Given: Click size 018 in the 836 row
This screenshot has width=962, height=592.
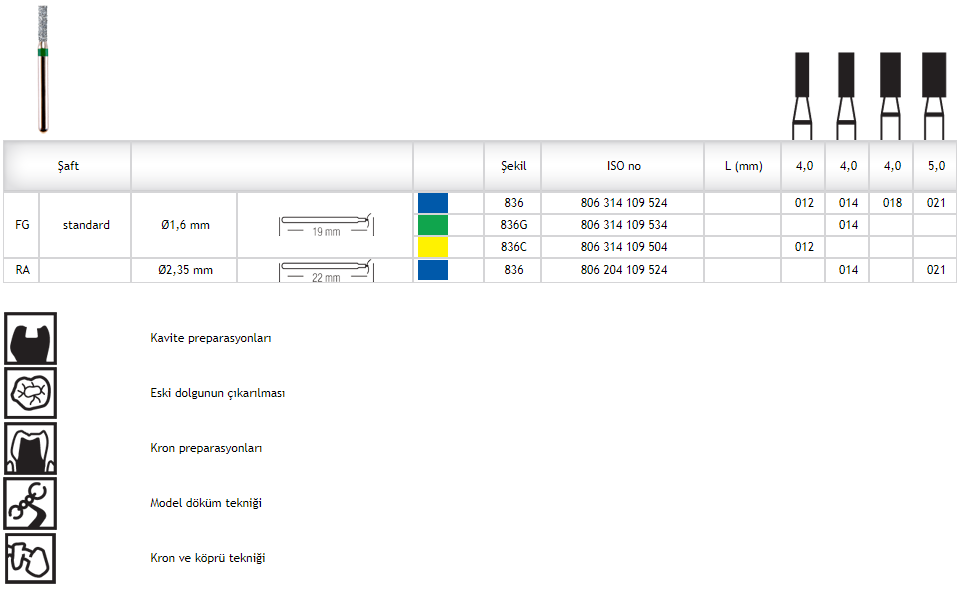Looking at the screenshot, I should coord(892,203).
